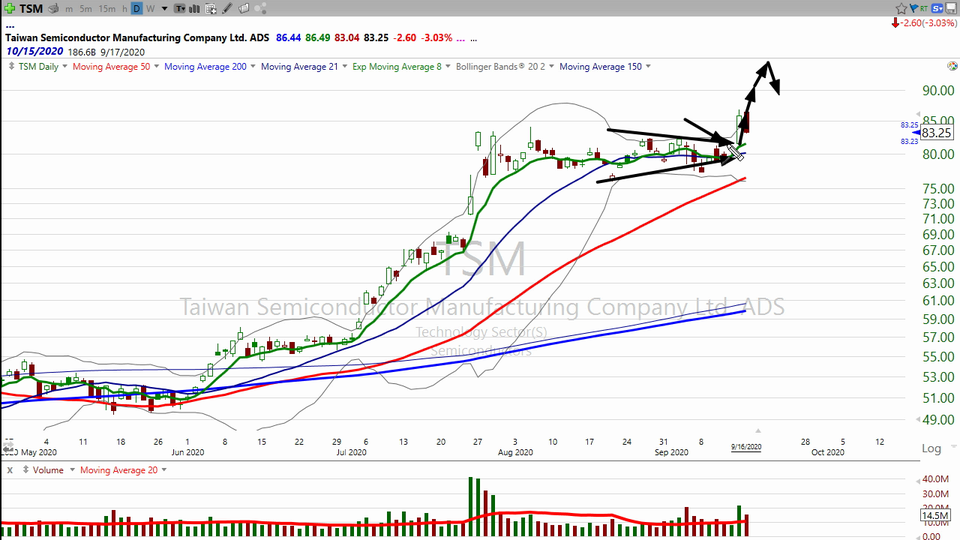960x540 pixels.
Task: Open the TSM Daily plot dropdown
Action: 65,66
